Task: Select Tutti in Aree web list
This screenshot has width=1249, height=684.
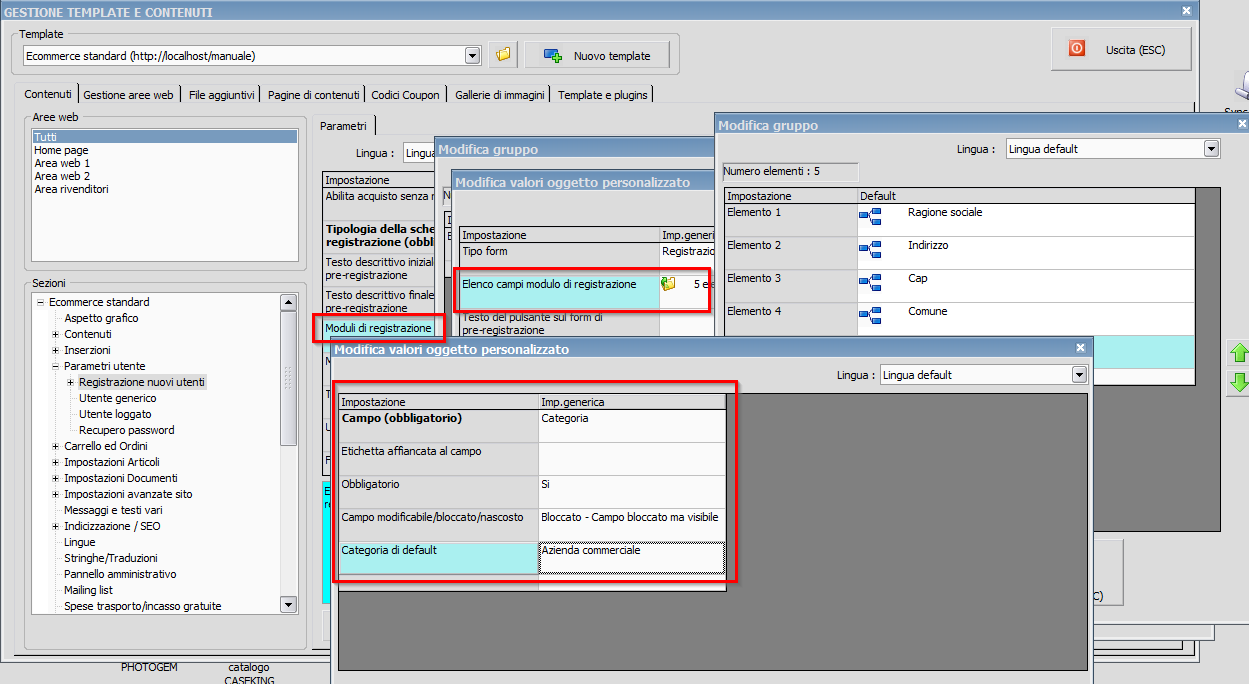Action: point(165,137)
